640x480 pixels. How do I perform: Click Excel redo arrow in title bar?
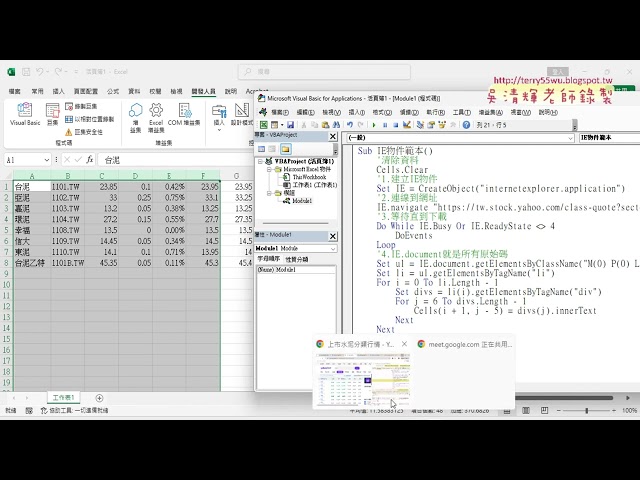(58, 72)
